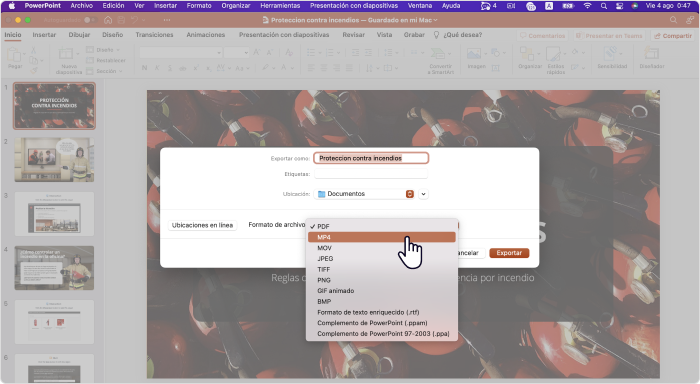700x384 pixels.
Task: Click the Format Painter brush icon
Action: point(33,70)
